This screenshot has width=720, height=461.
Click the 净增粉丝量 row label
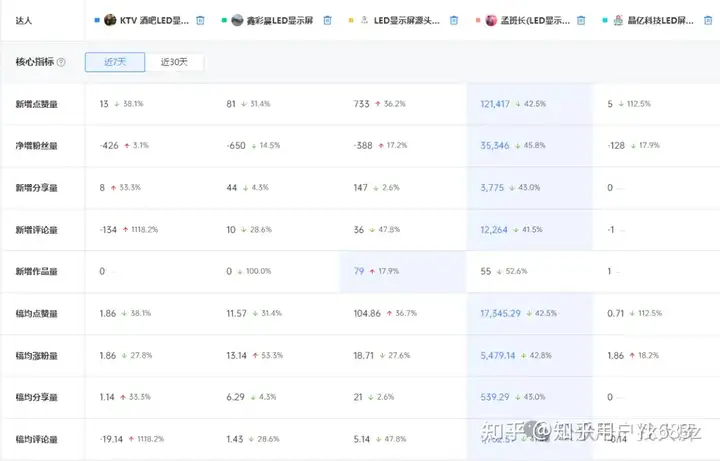tap(37, 146)
